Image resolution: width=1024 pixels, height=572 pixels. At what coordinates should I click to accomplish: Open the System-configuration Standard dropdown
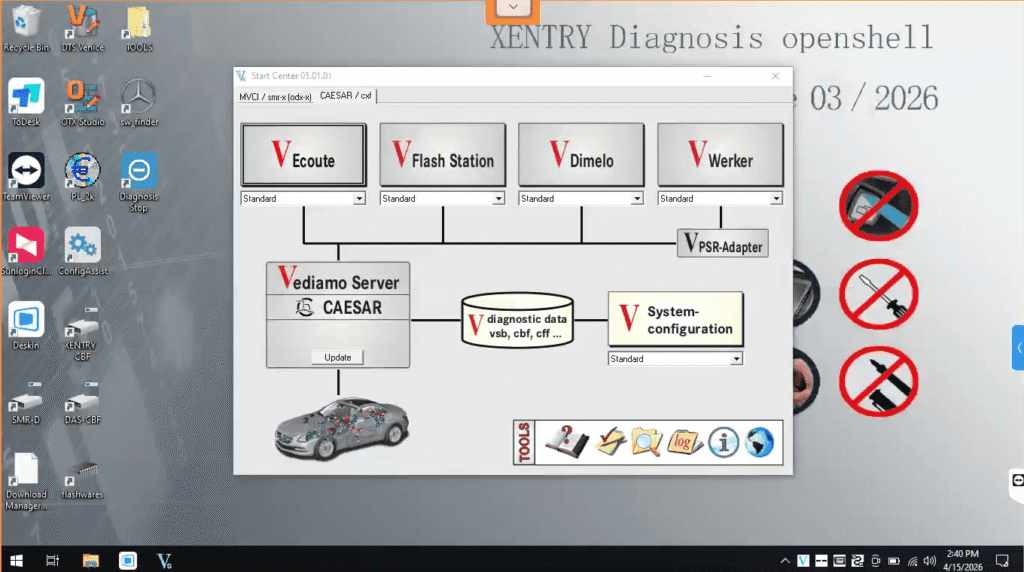[736, 359]
